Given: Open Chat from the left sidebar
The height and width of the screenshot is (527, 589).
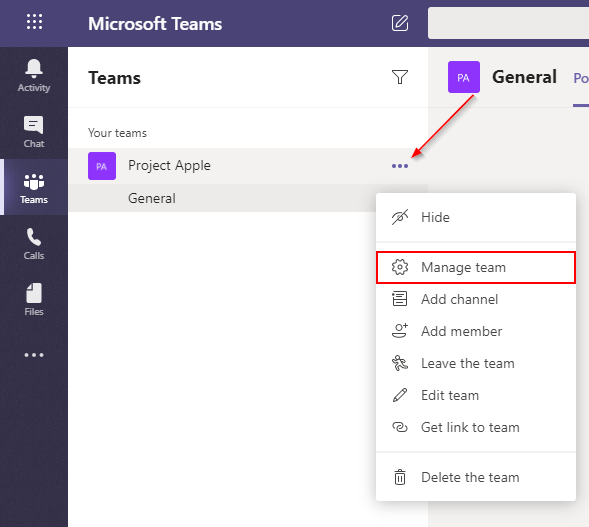Looking at the screenshot, I should pos(34,131).
